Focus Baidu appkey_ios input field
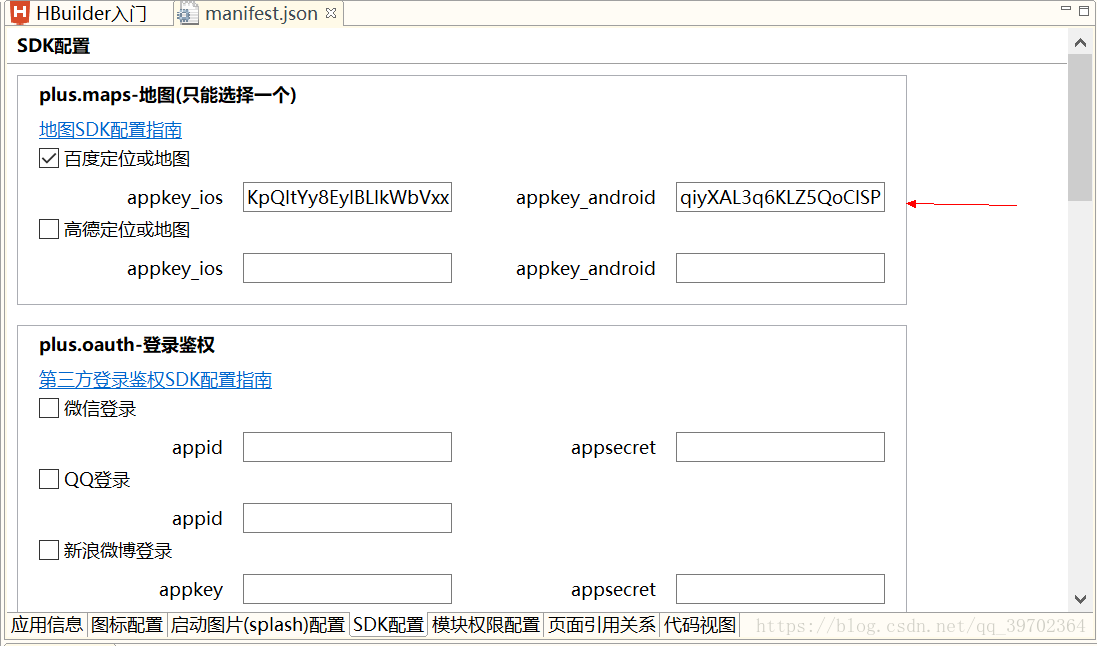The height and width of the screenshot is (646, 1097). click(x=347, y=197)
